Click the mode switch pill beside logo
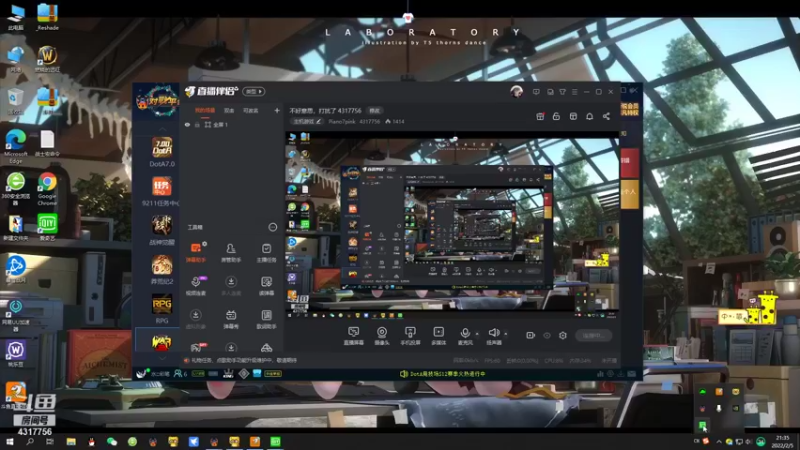This screenshot has width=800, height=450. click(254, 91)
